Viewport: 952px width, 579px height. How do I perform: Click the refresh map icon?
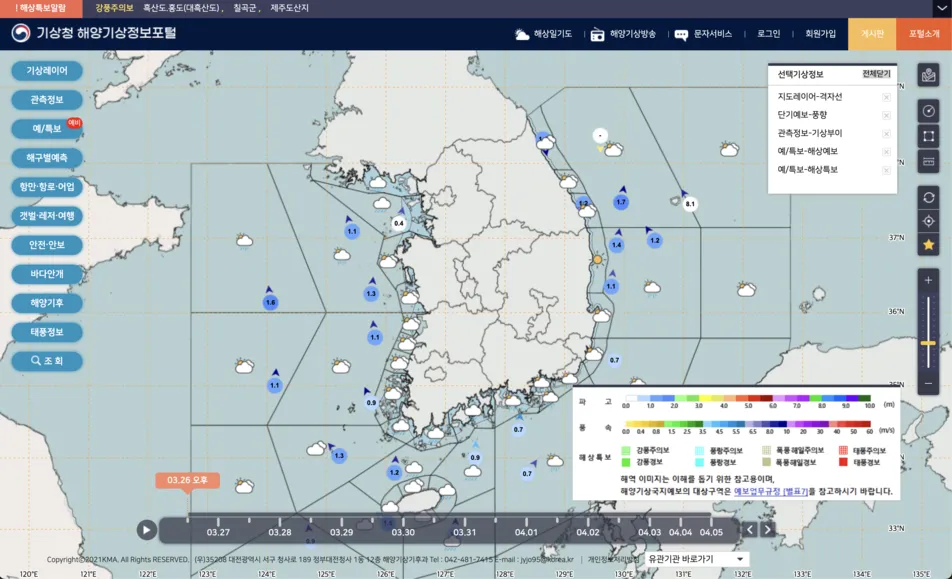(928, 197)
